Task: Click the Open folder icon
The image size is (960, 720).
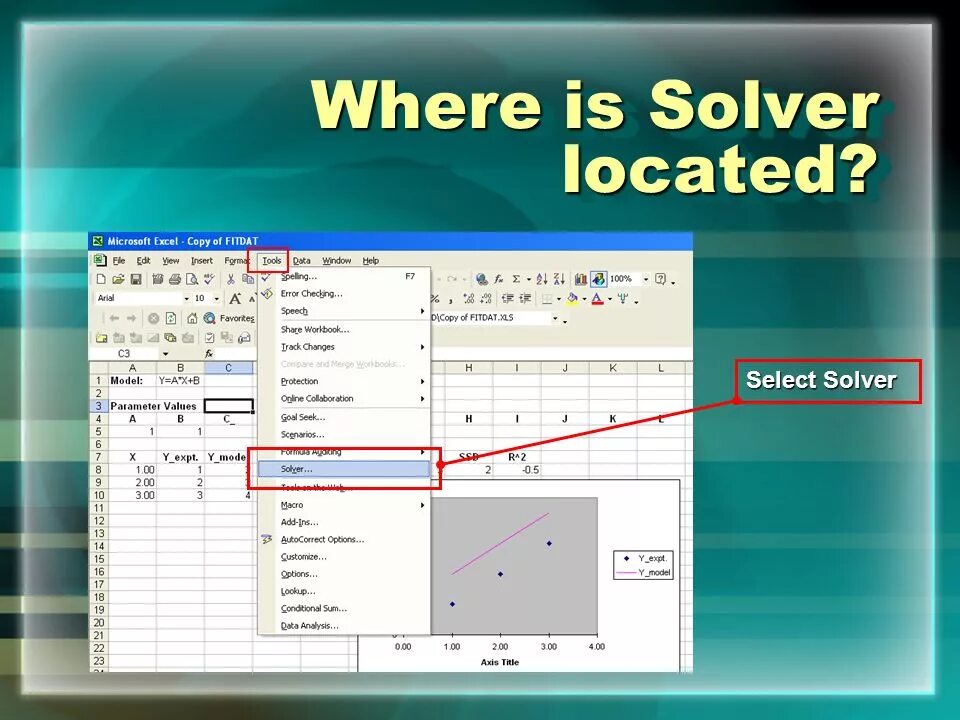Action: (118, 279)
